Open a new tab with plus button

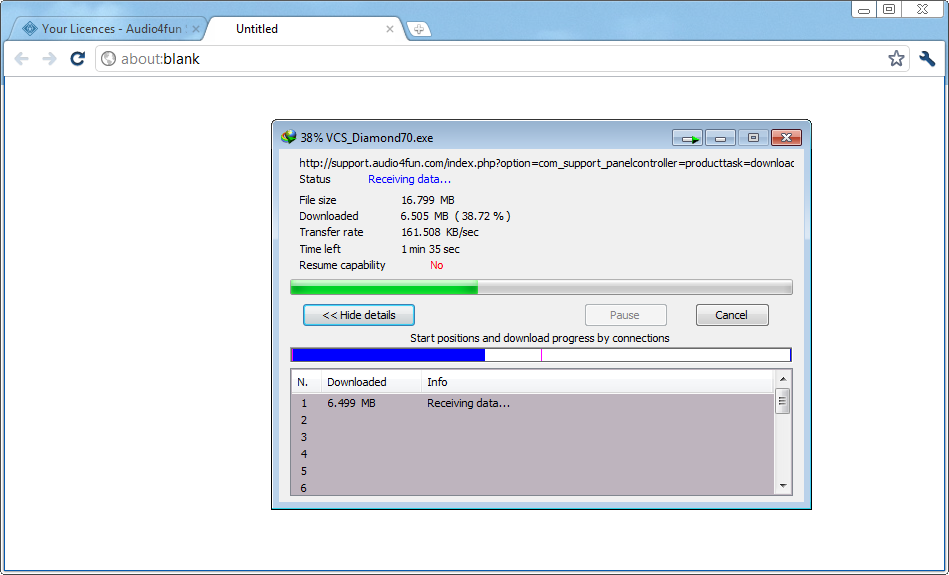pyautogui.click(x=419, y=29)
